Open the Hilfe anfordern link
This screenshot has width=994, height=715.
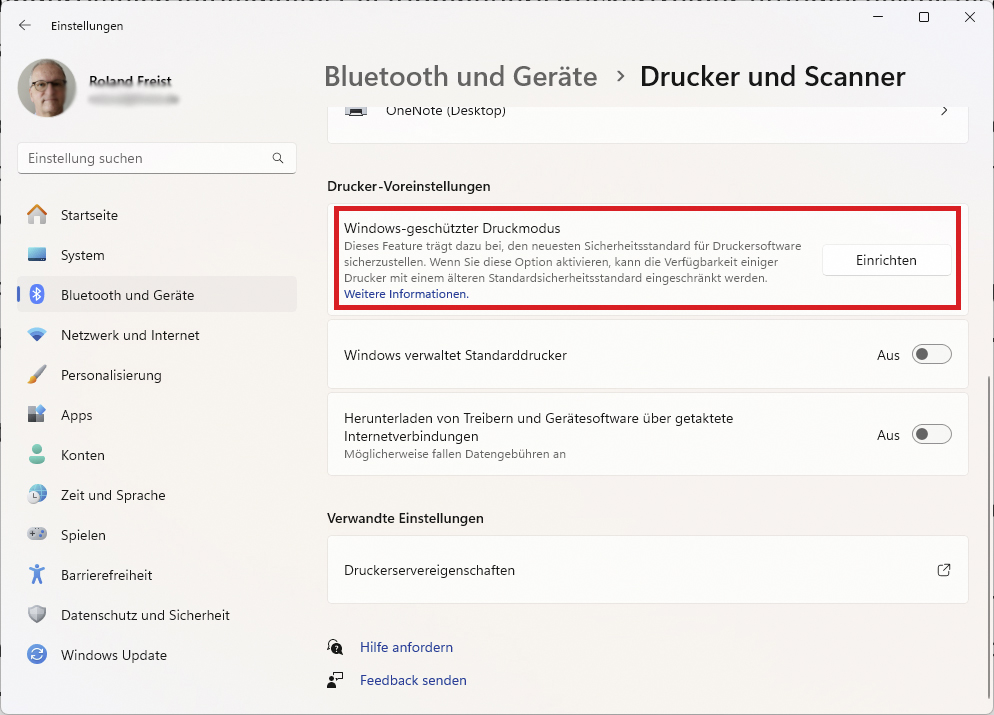point(406,647)
